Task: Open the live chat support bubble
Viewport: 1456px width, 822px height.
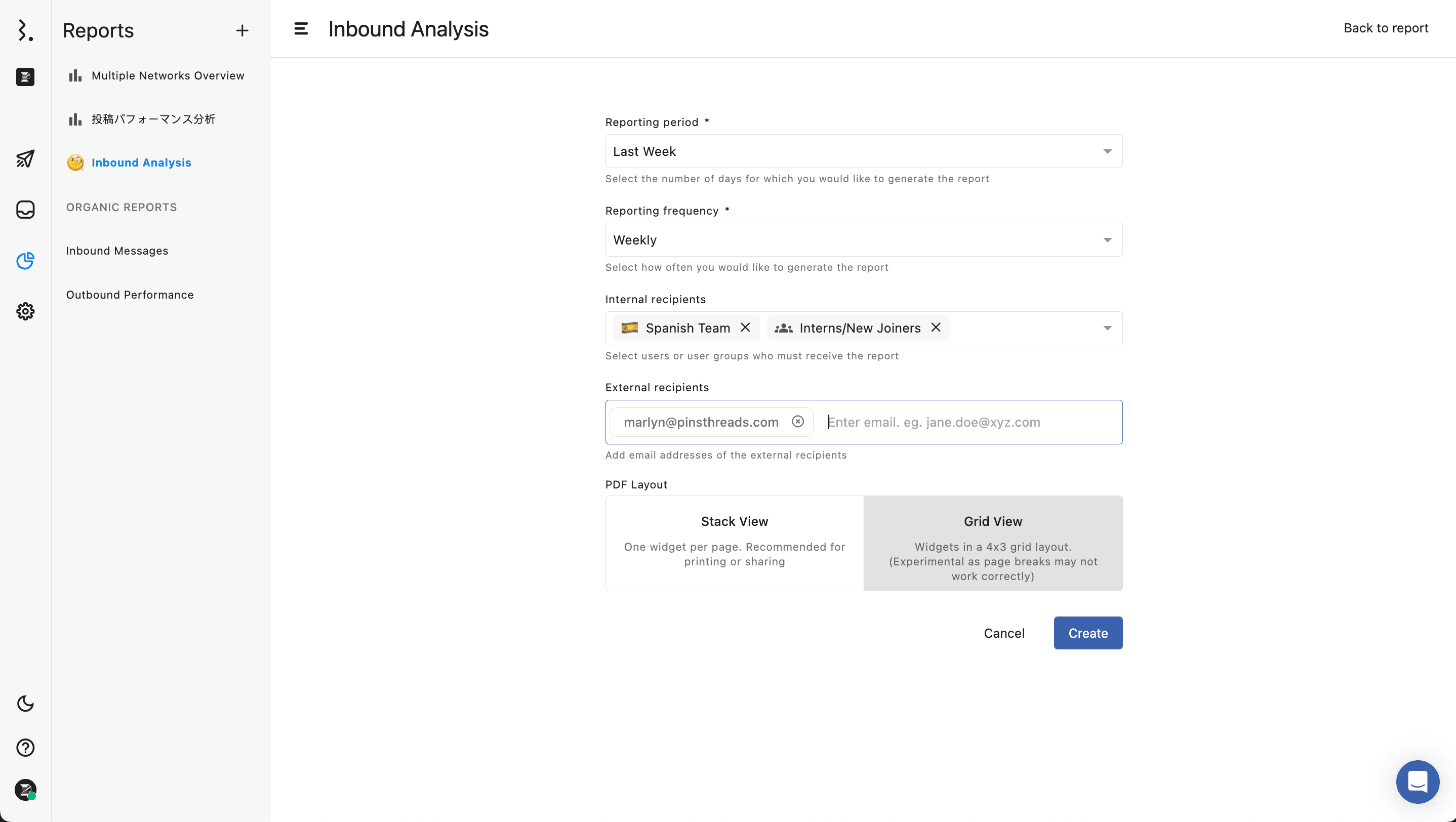Action: (x=1417, y=782)
